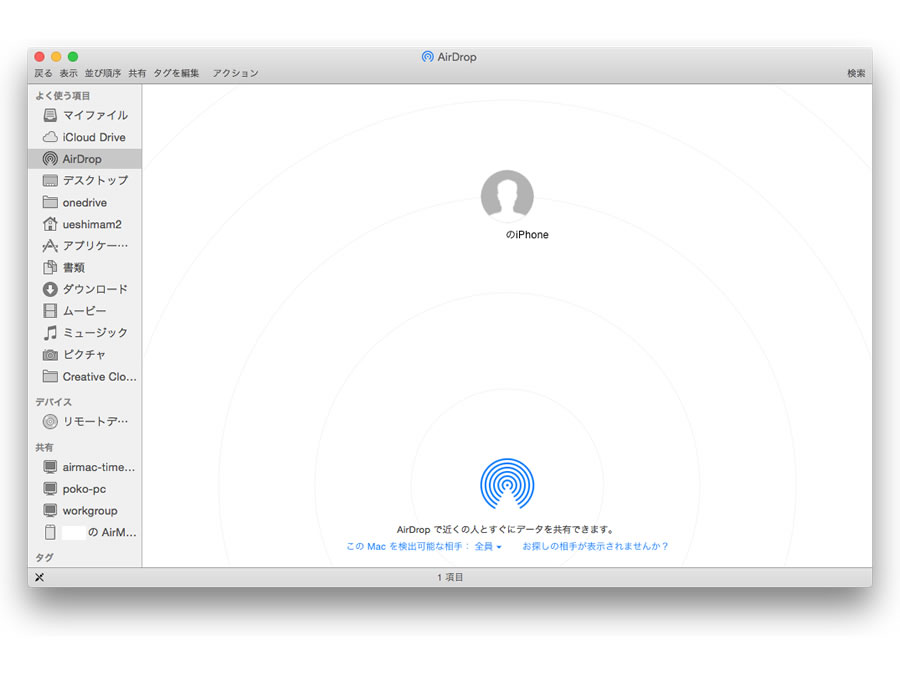Image resolution: width=900 pixels, height=675 pixels.
Task: Click the のiPhone device label
Action: point(527,235)
